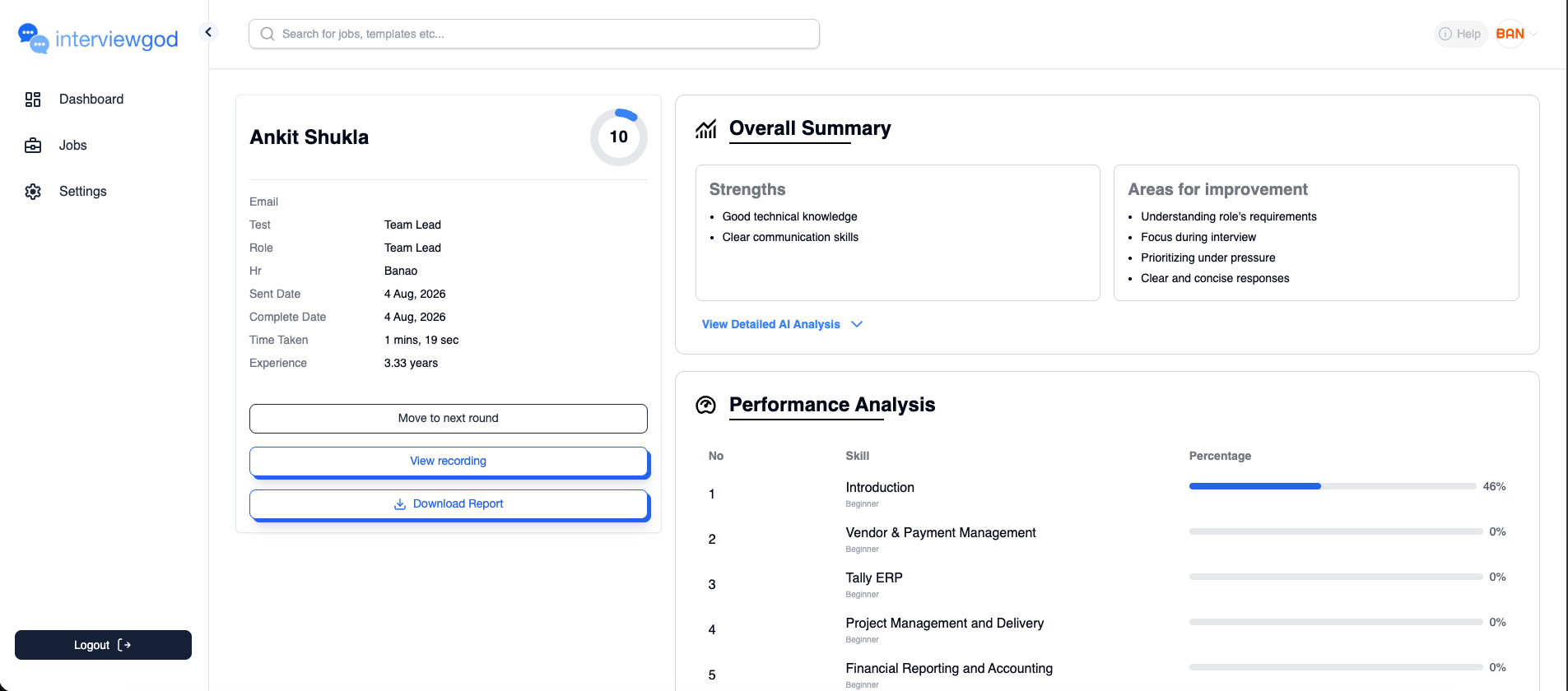Click the Vendor & Payment Management progress bar
Image resolution: width=1568 pixels, height=691 pixels.
[x=1336, y=531]
